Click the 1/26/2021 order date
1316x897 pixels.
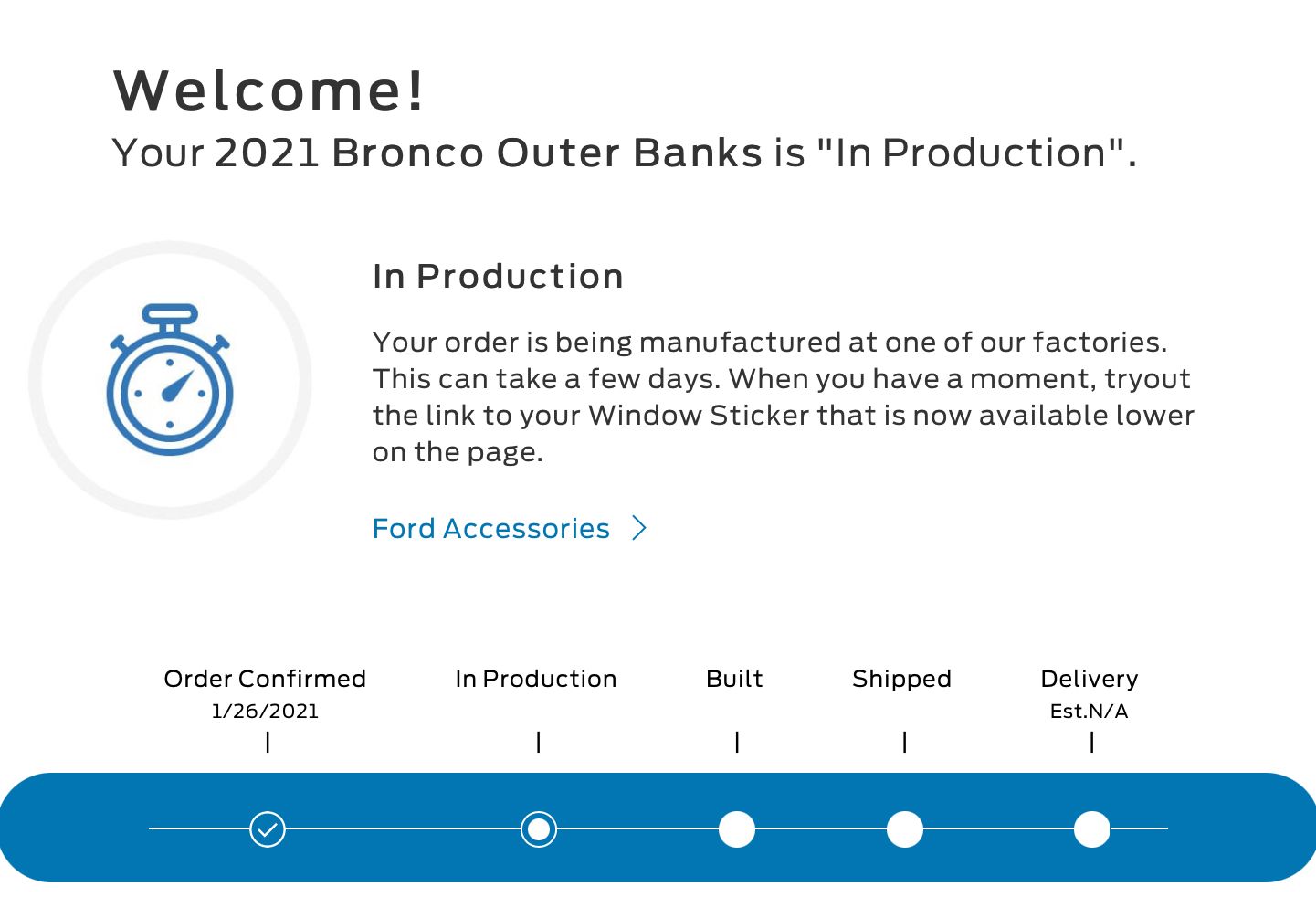click(x=265, y=711)
